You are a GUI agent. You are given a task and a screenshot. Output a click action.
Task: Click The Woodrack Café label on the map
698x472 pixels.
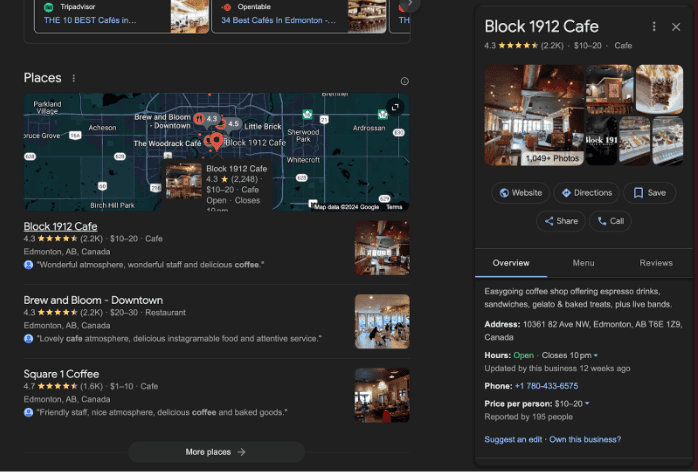point(167,143)
